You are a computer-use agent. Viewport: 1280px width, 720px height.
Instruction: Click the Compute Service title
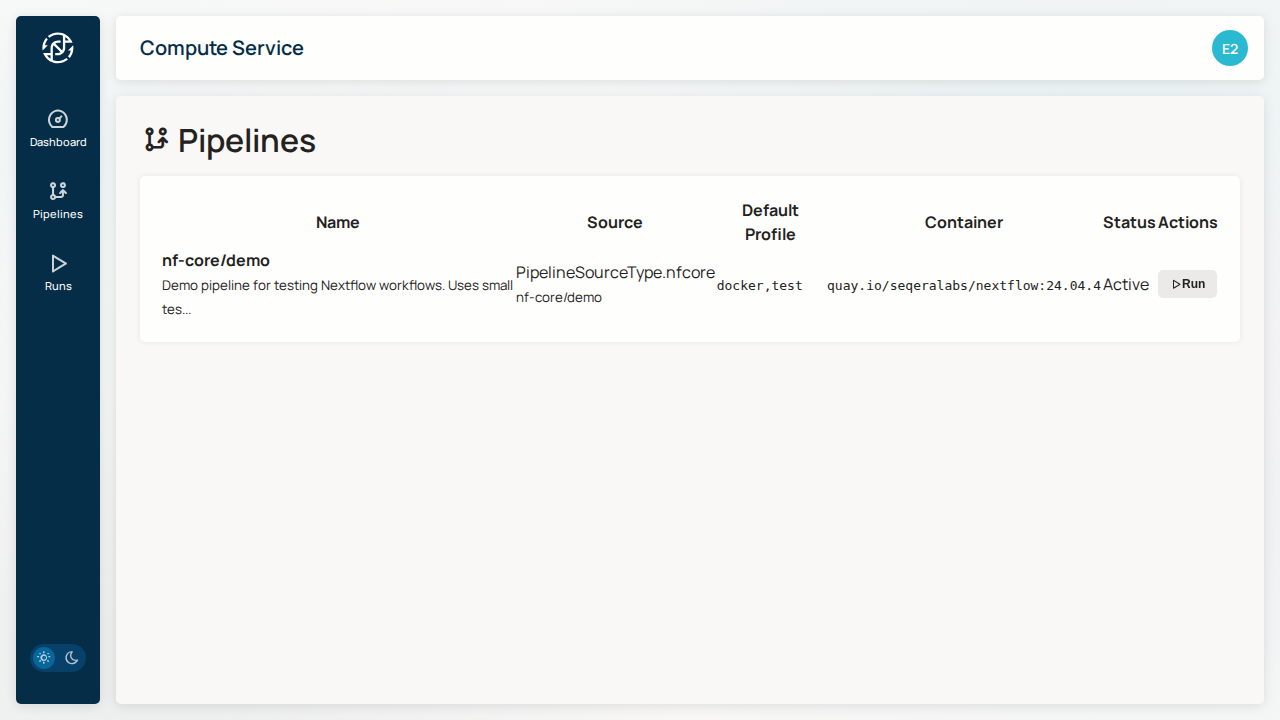222,48
